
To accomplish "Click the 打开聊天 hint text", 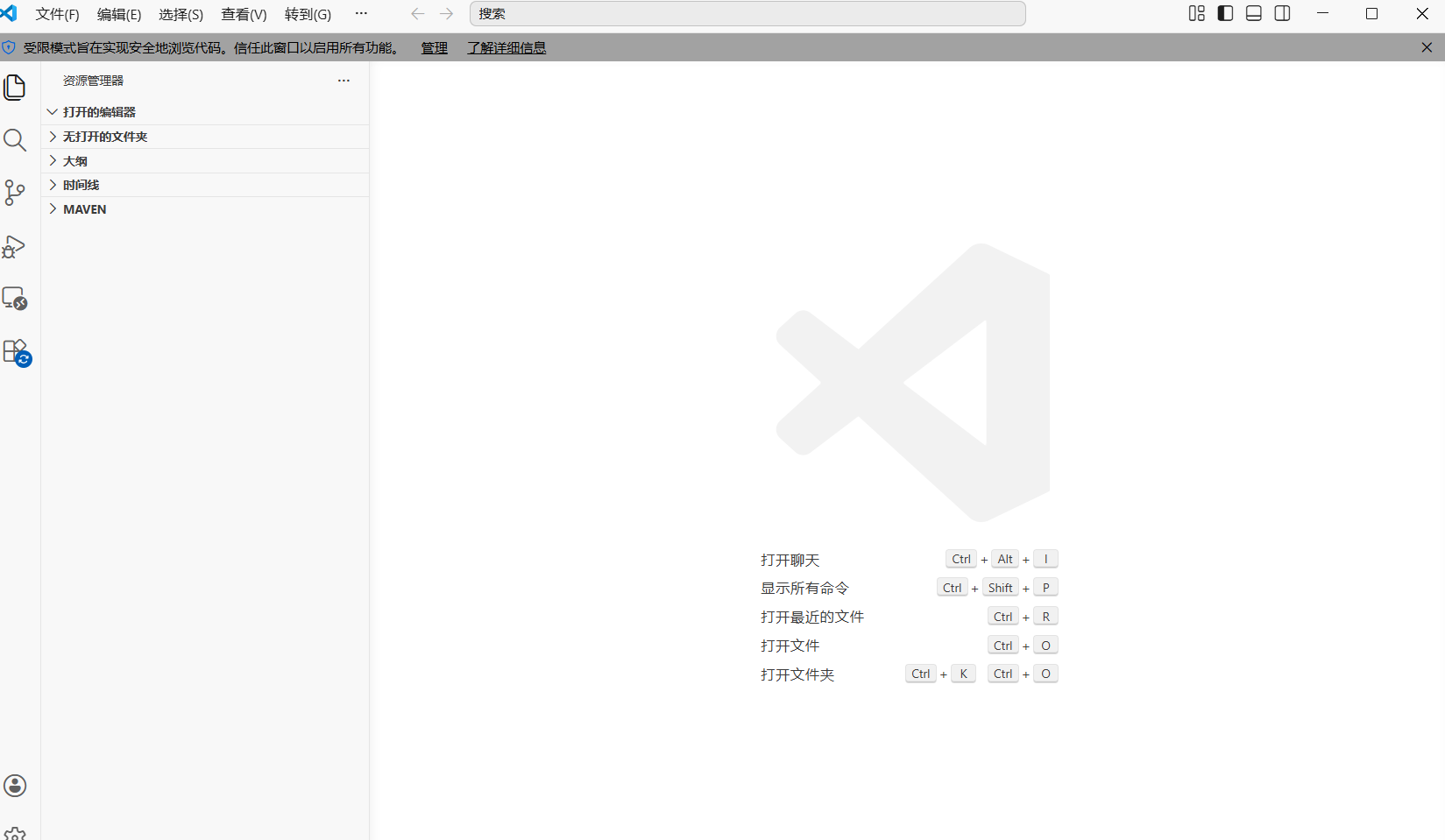I will pos(790,561).
